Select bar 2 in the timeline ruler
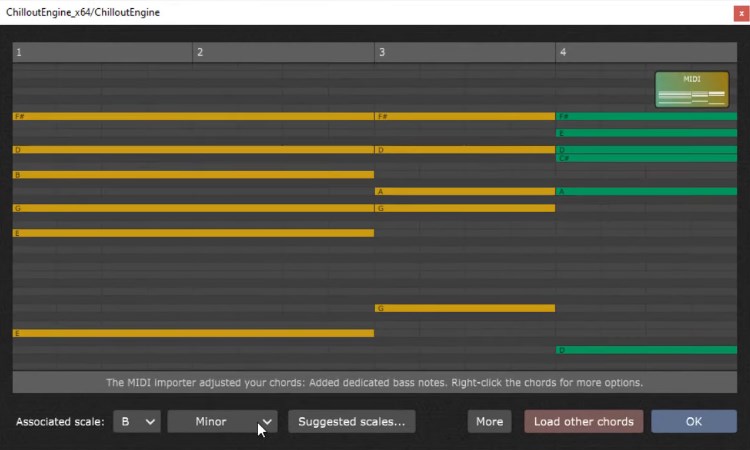 [283, 52]
